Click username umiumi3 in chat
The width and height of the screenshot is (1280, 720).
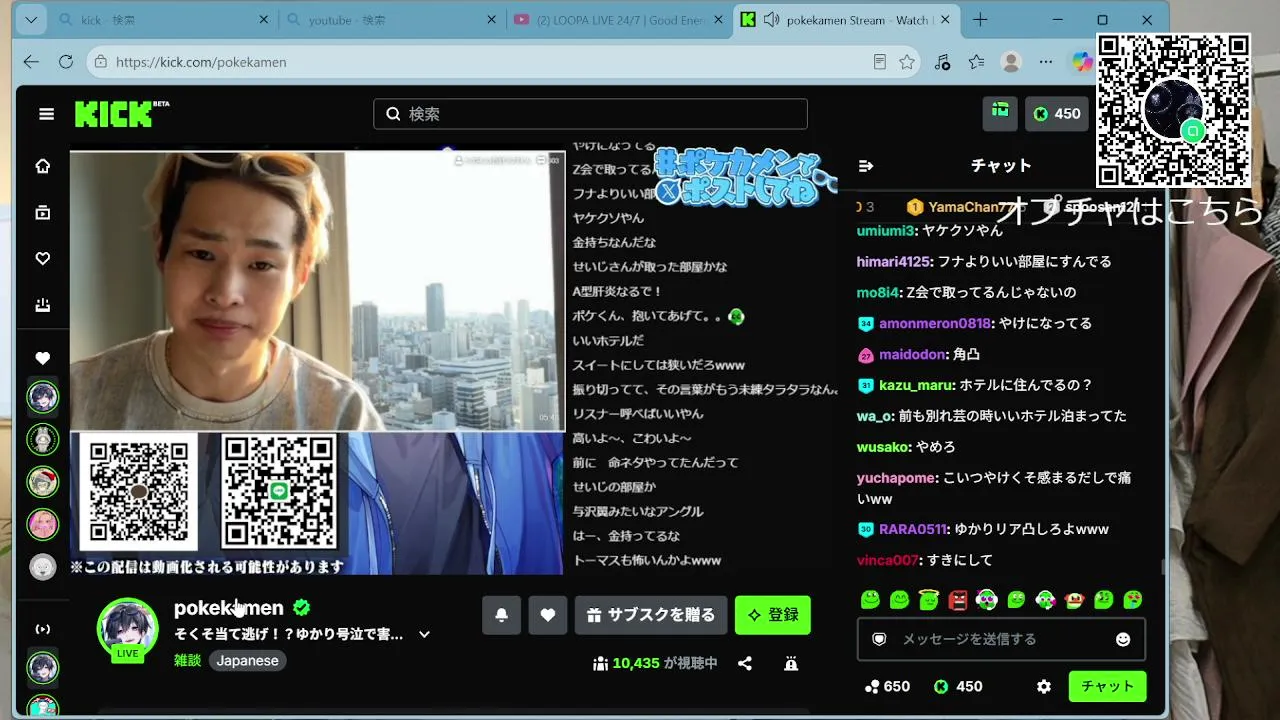[886, 231]
